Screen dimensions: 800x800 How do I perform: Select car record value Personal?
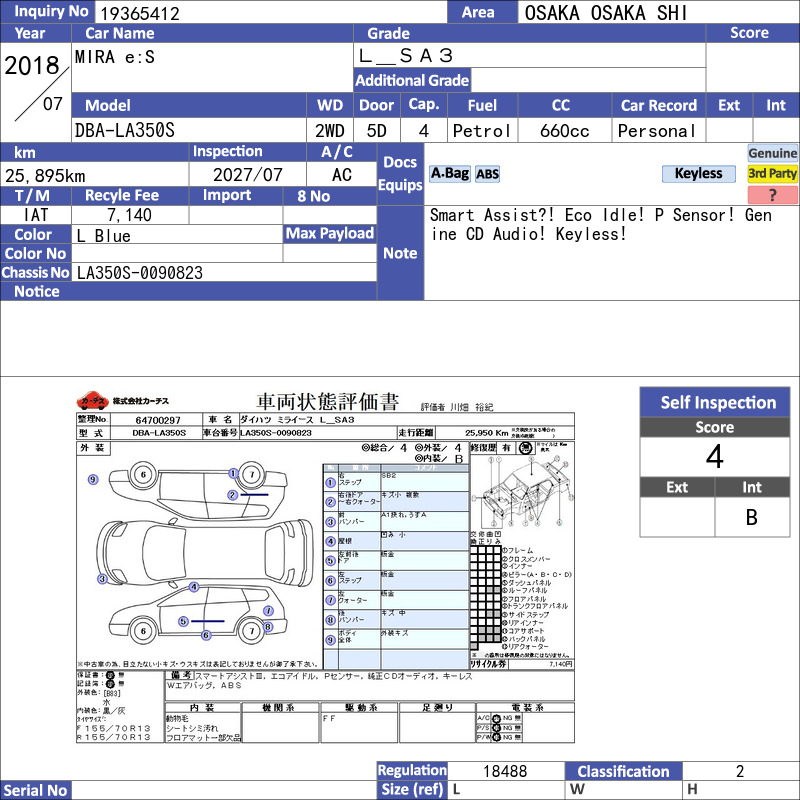coord(657,131)
